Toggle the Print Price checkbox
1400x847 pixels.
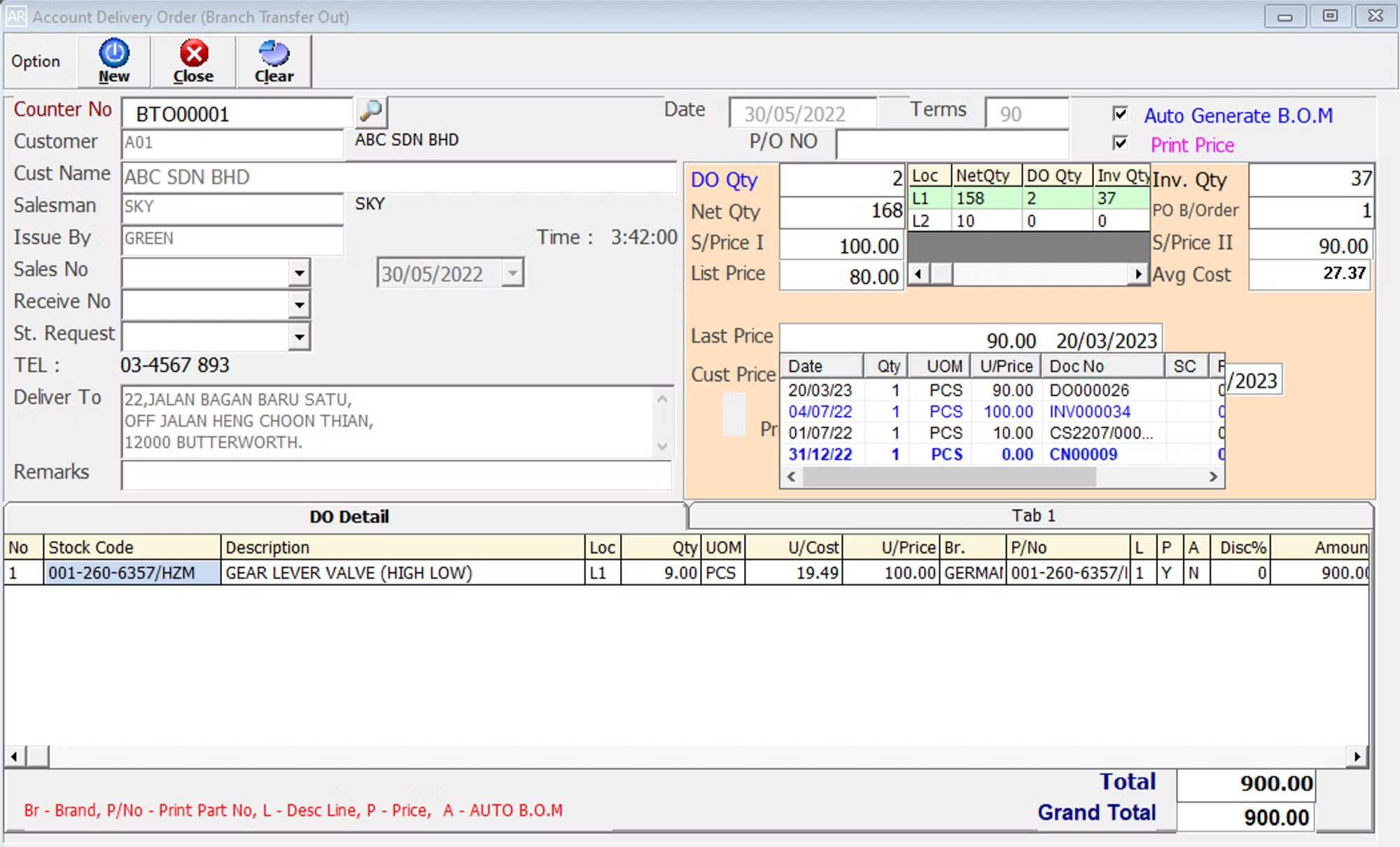click(1120, 143)
